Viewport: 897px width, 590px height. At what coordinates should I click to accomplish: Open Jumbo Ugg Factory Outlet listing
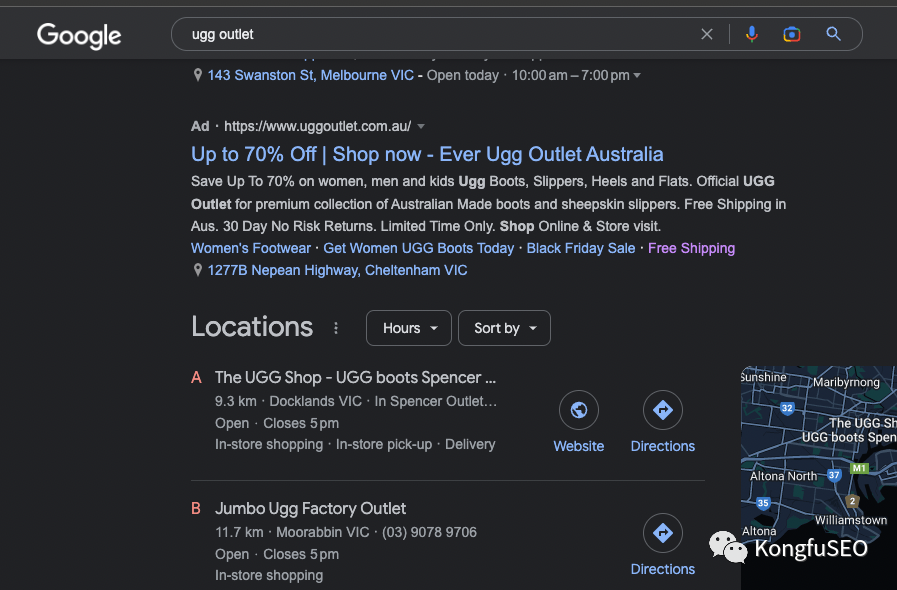click(x=310, y=509)
